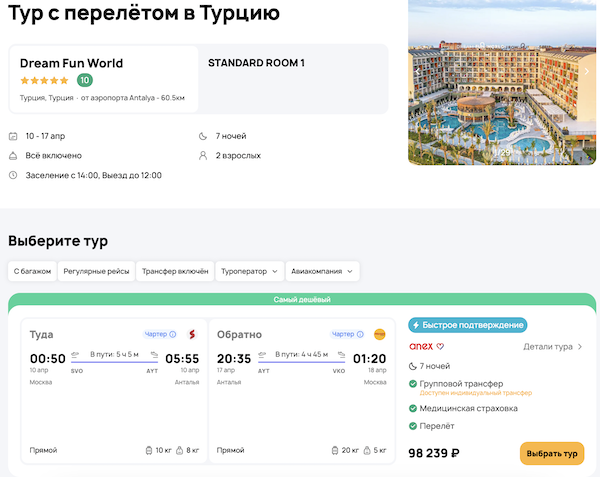The image size is (600, 477).
Task: Toggle the С багажом filter
Action: (x=30, y=271)
